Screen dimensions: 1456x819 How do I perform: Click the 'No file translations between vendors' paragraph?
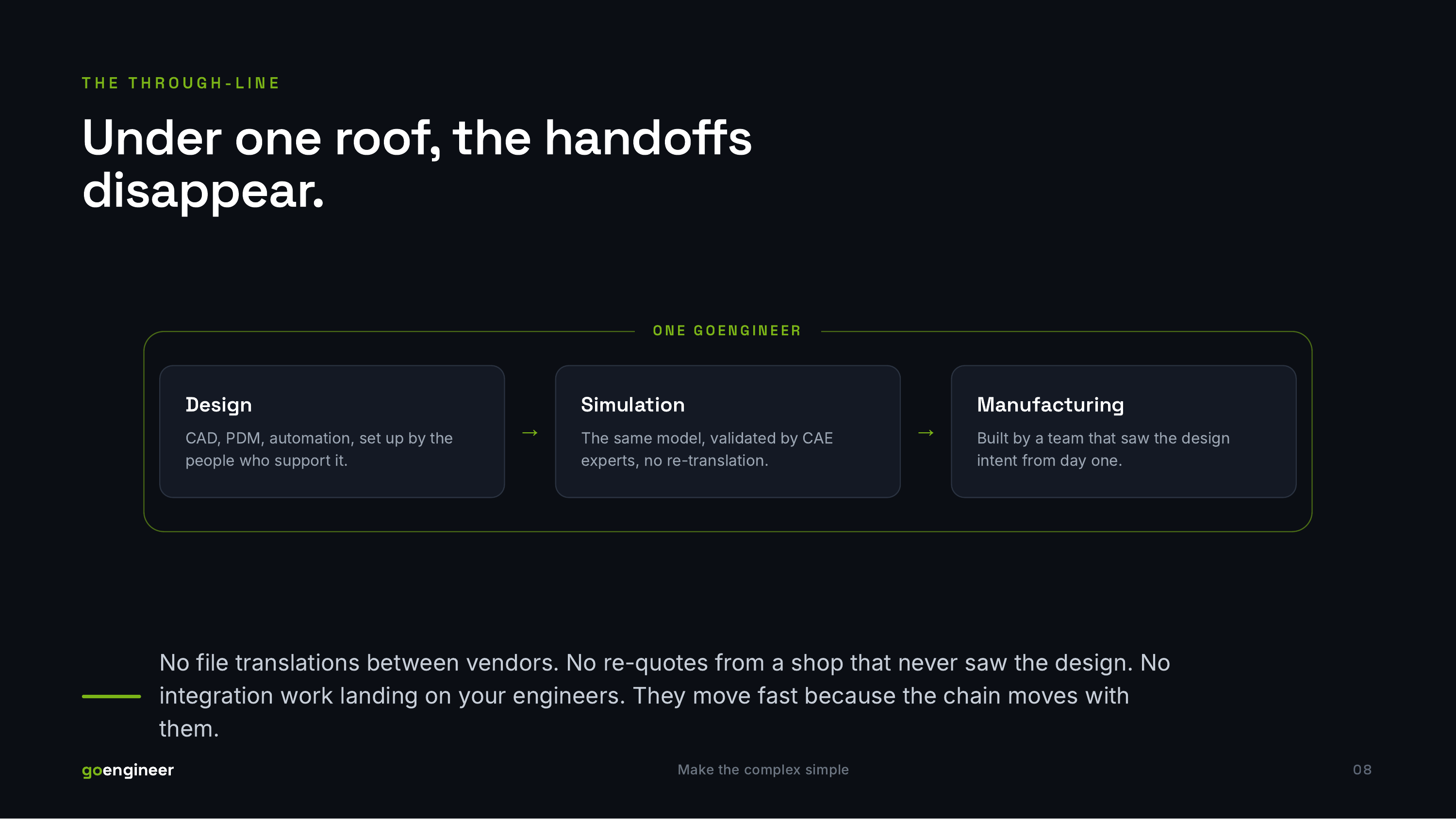point(664,696)
